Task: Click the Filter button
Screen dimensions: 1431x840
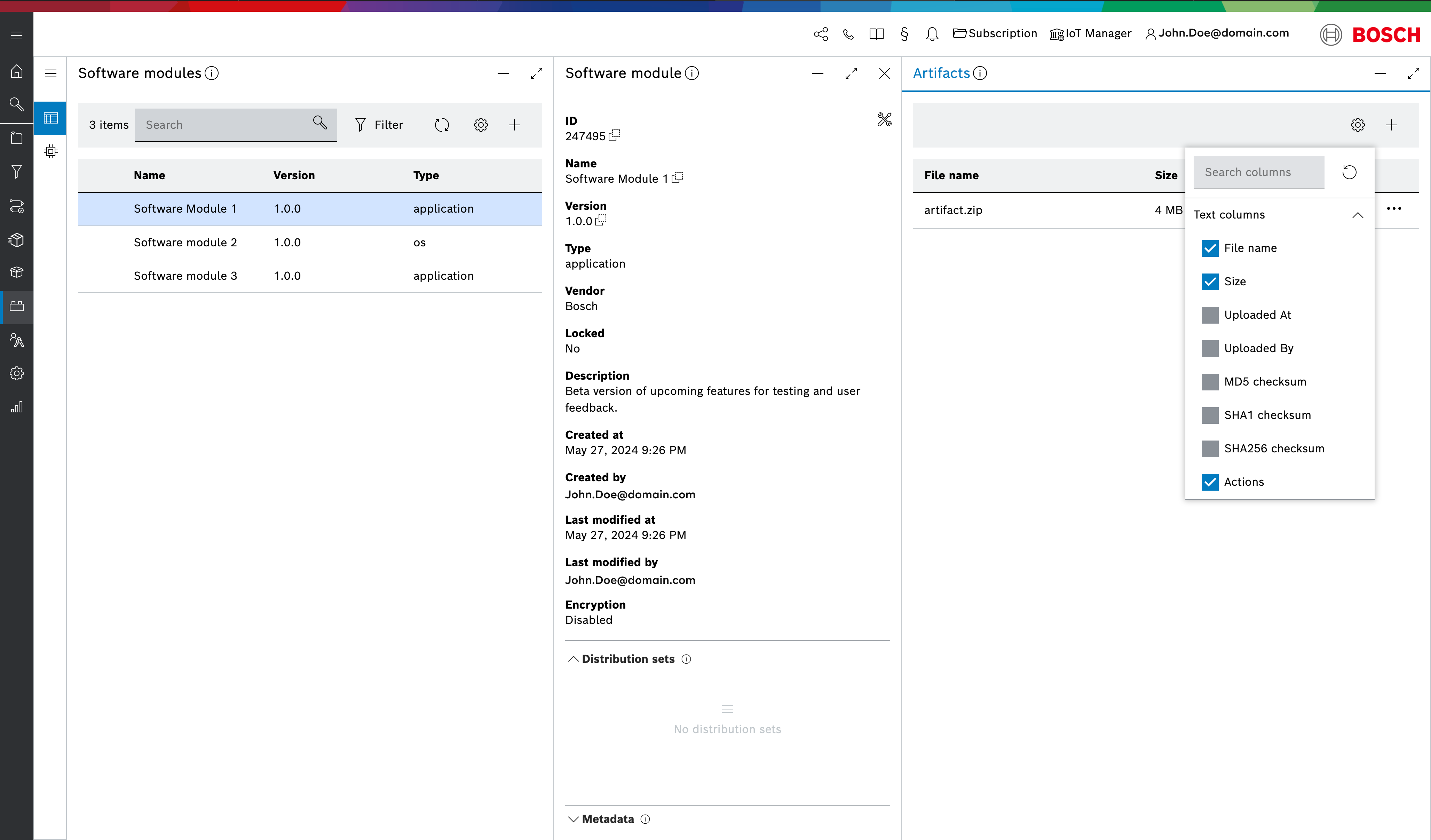Action: click(x=379, y=125)
